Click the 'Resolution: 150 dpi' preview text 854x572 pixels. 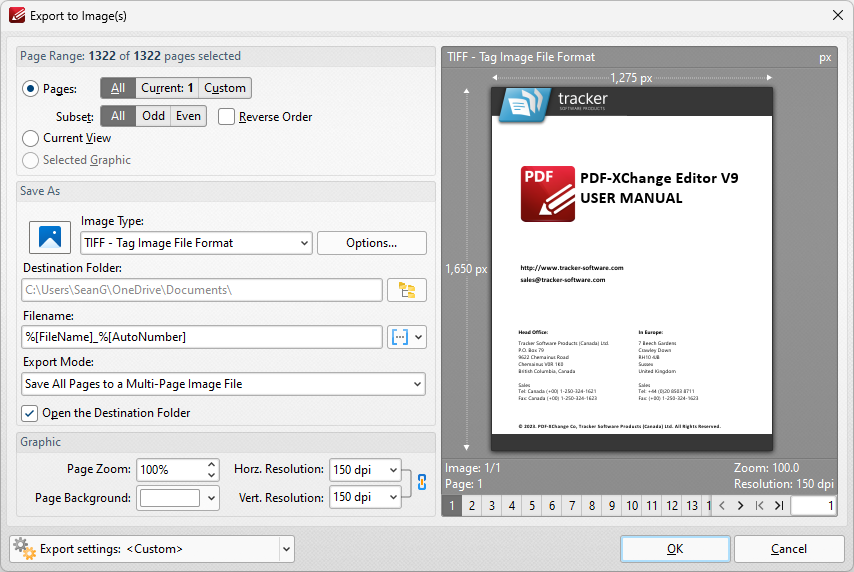coord(784,484)
